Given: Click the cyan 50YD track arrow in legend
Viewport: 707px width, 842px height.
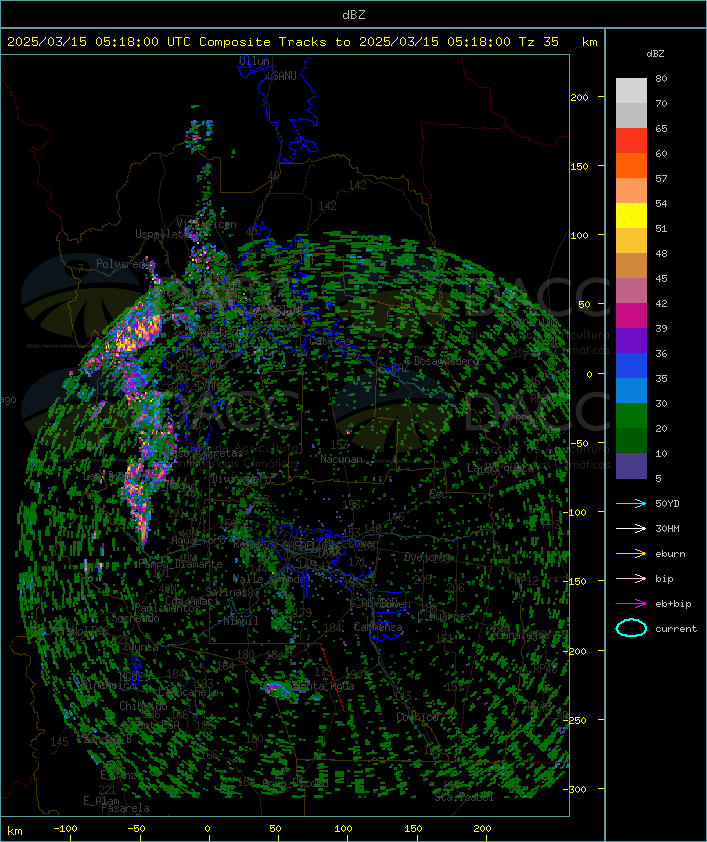Looking at the screenshot, I should point(631,504).
